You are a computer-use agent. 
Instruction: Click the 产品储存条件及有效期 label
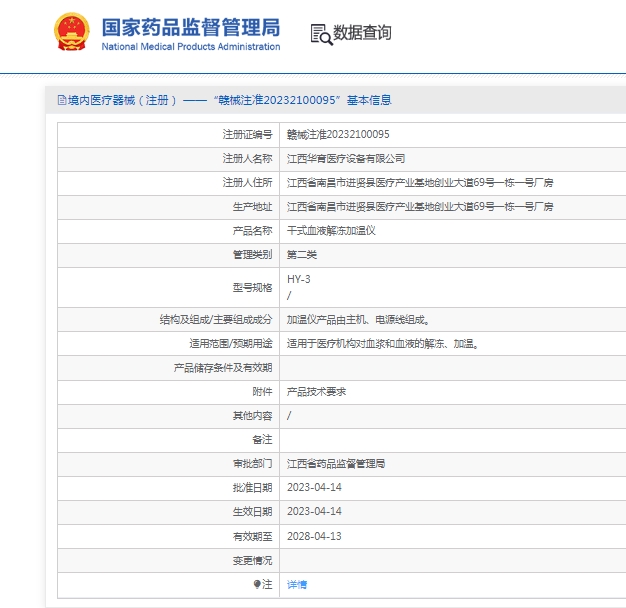[x=223, y=368]
